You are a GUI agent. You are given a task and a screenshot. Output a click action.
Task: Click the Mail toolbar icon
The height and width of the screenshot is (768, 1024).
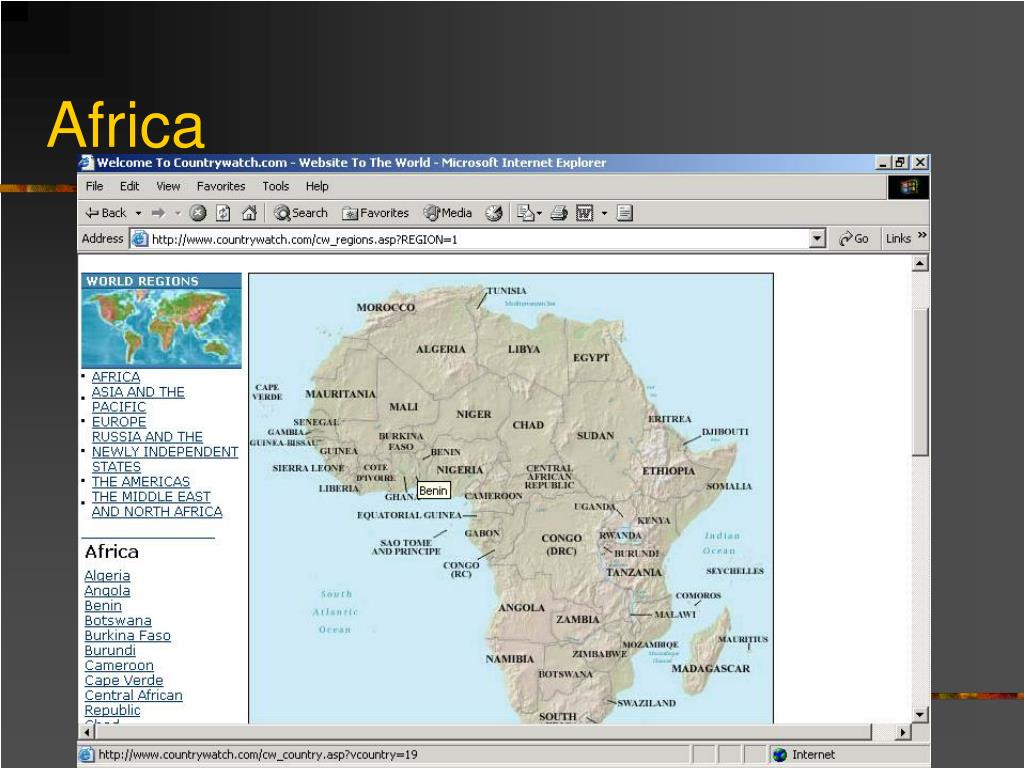[525, 213]
